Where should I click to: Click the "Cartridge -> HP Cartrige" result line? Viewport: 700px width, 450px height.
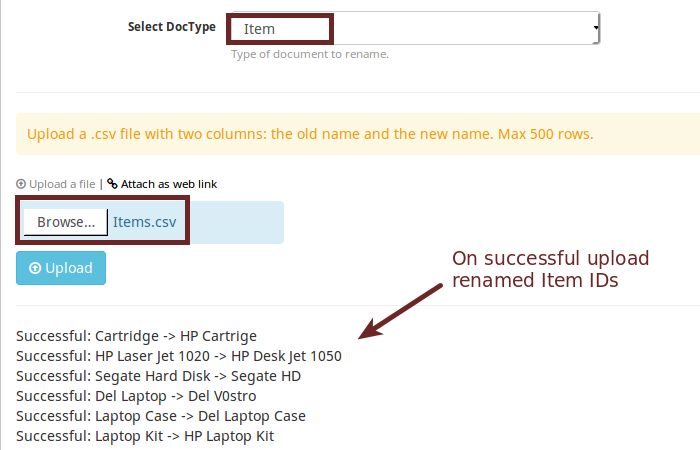point(136,336)
